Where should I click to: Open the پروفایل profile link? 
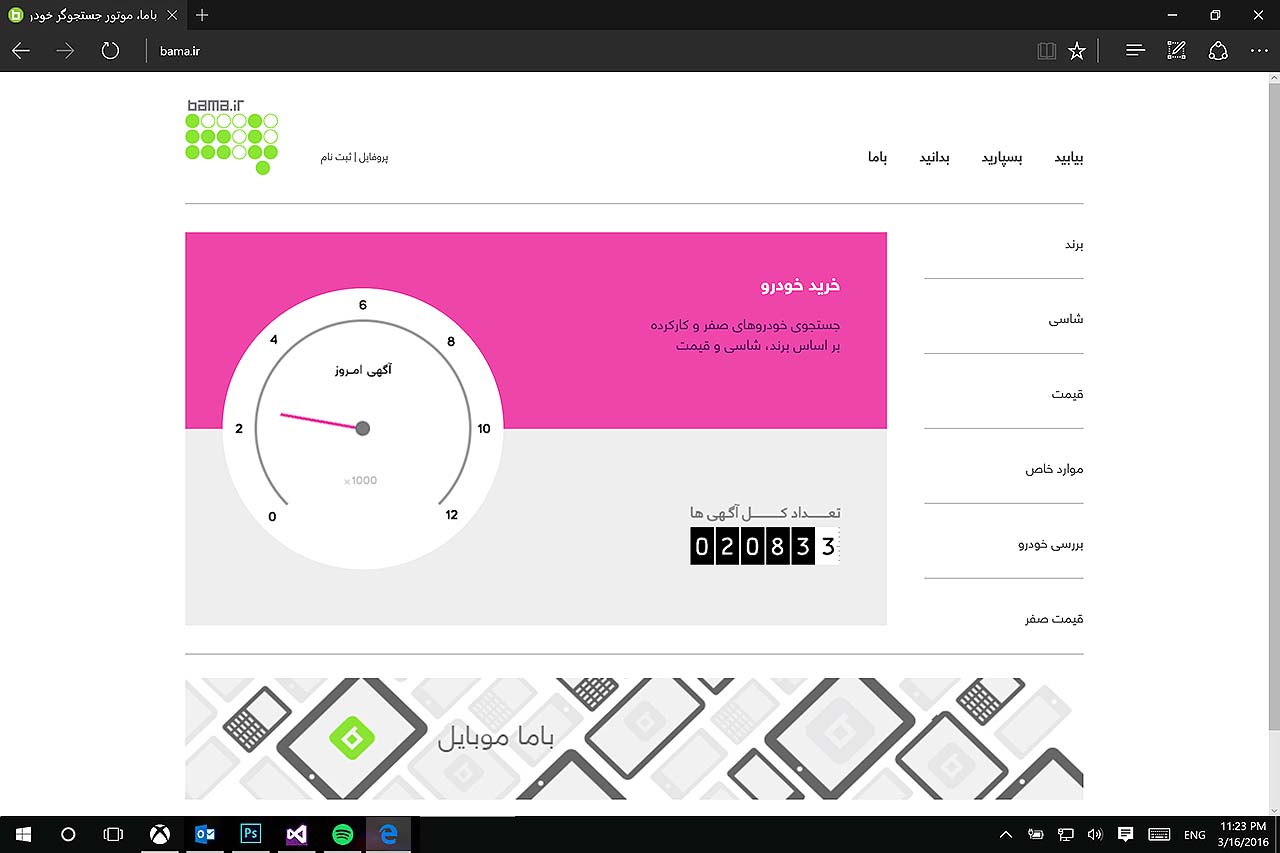coord(373,158)
